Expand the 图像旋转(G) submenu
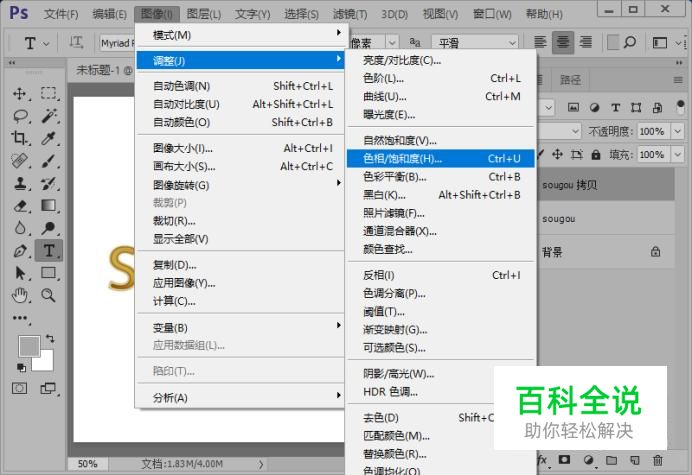This screenshot has width=692, height=475. tap(242, 185)
